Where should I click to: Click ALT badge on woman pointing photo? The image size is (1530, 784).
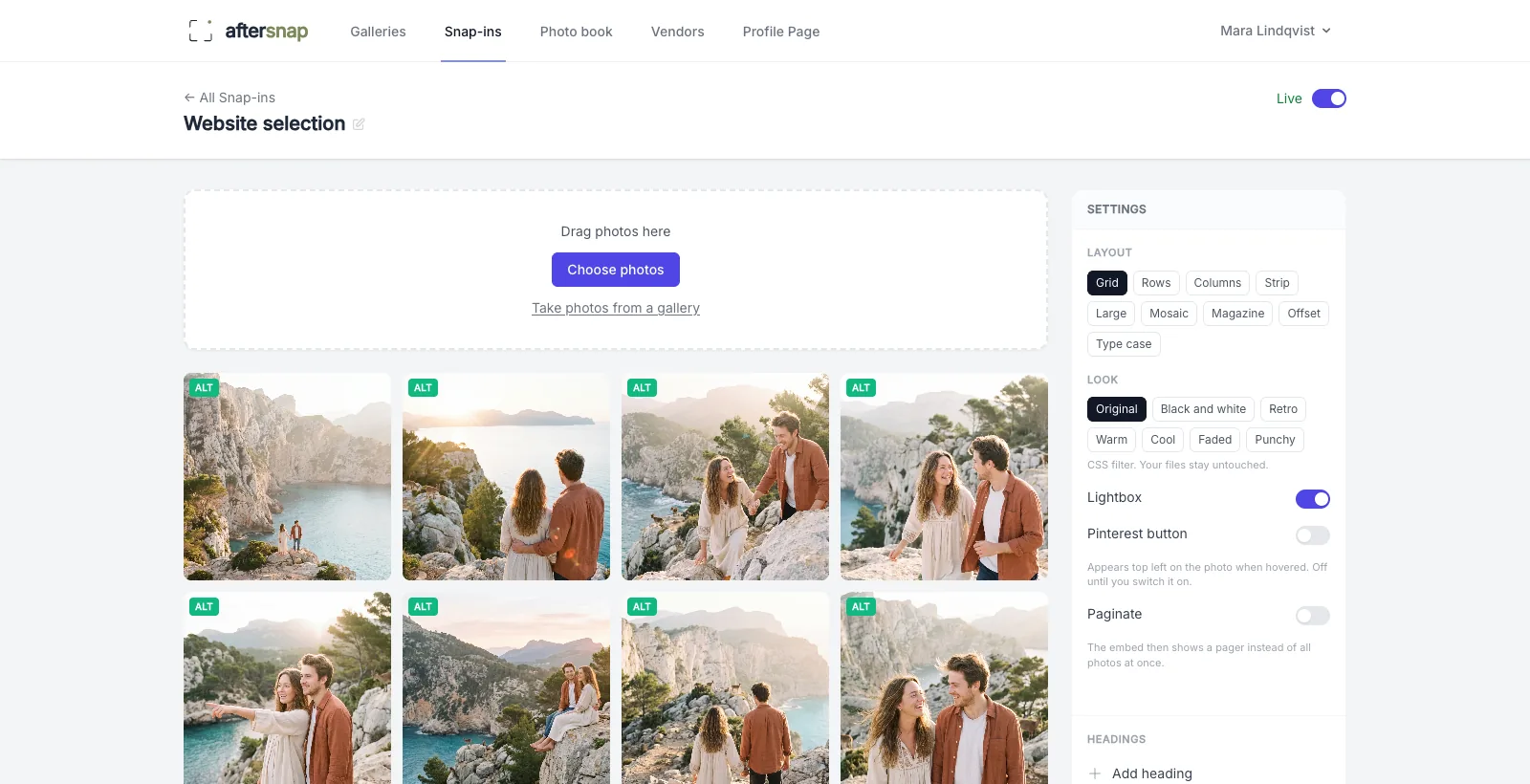click(x=204, y=607)
